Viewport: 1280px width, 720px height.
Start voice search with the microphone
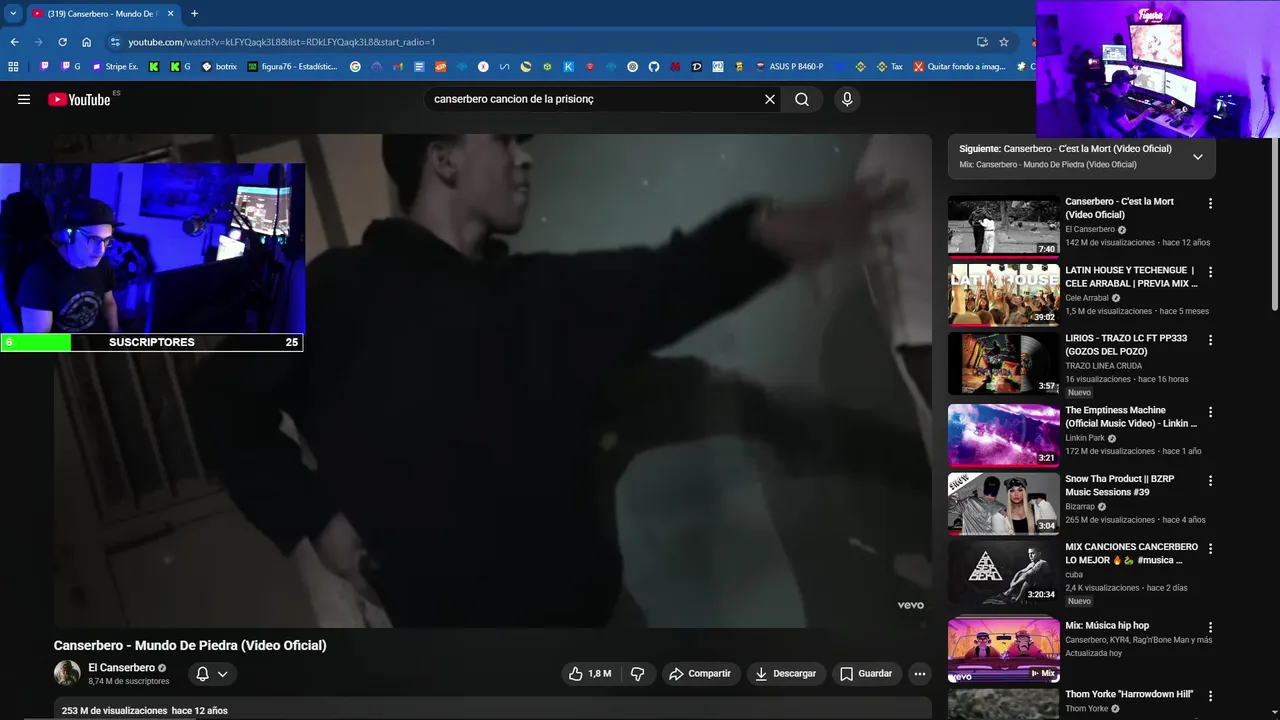pyautogui.click(x=847, y=99)
